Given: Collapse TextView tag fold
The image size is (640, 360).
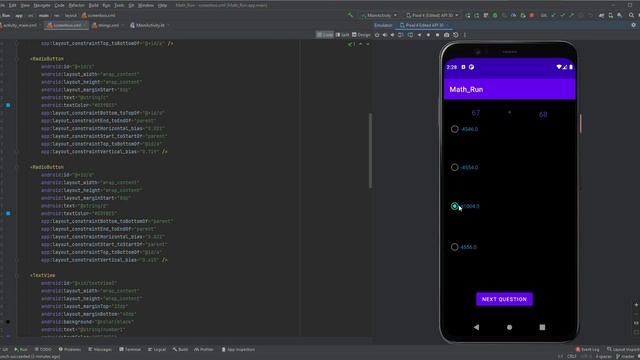Looking at the screenshot, I should coord(17,276).
